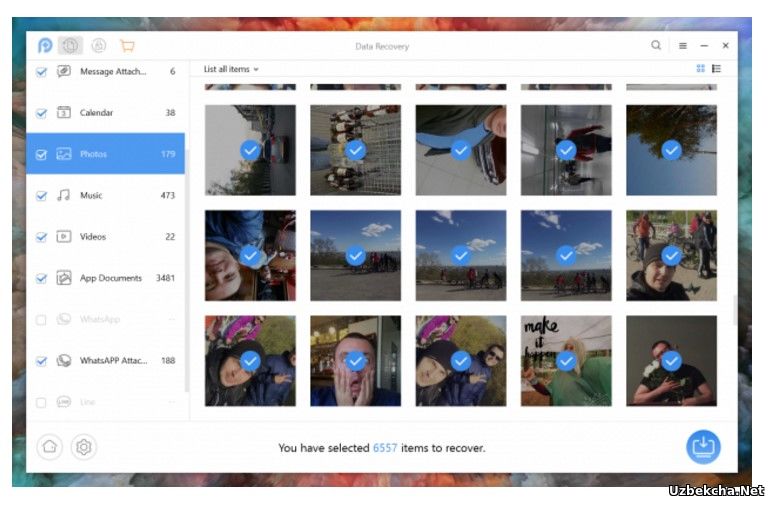This screenshot has height=506, width=775.
Task: Click the greyed Line icon
Action: click(64, 402)
